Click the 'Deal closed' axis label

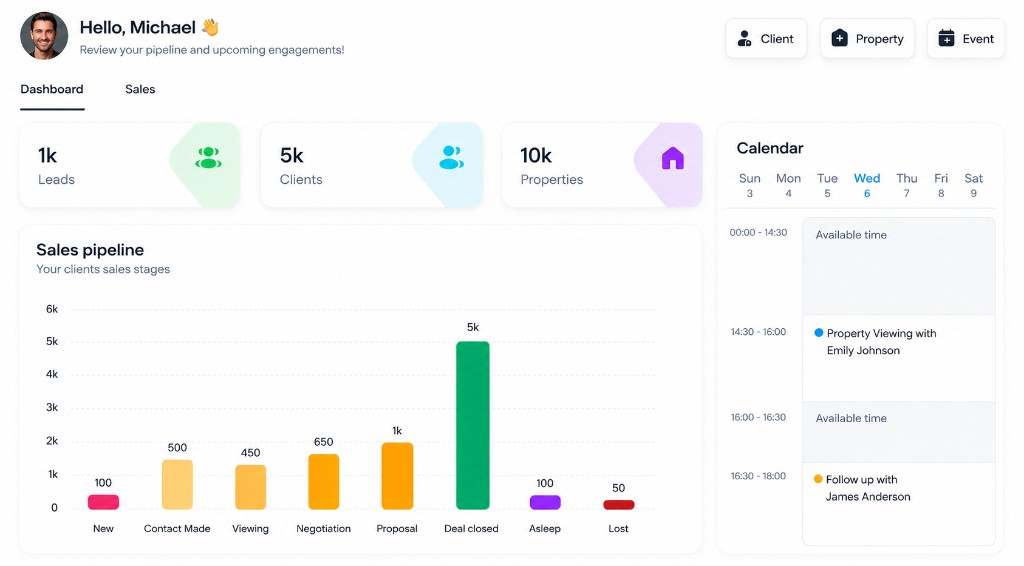pos(471,529)
